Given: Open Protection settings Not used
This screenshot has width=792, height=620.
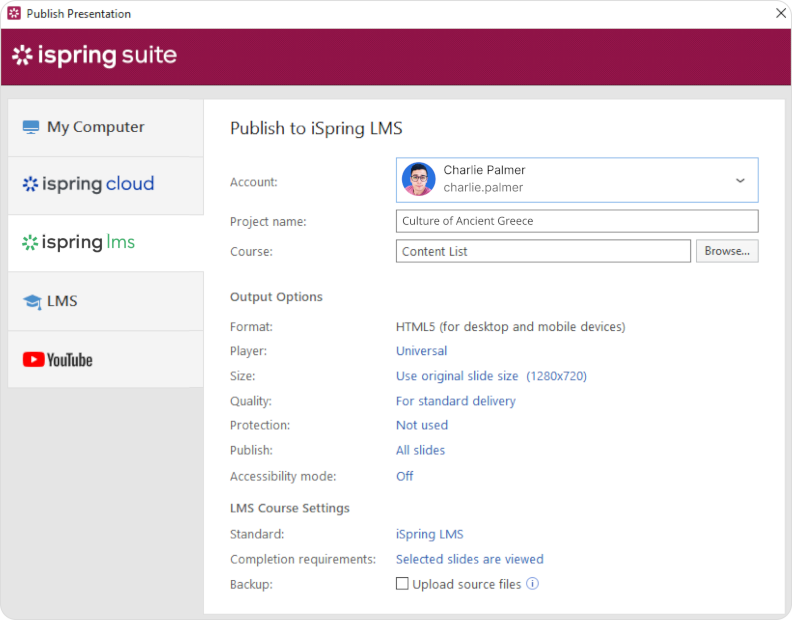Looking at the screenshot, I should click(x=422, y=425).
